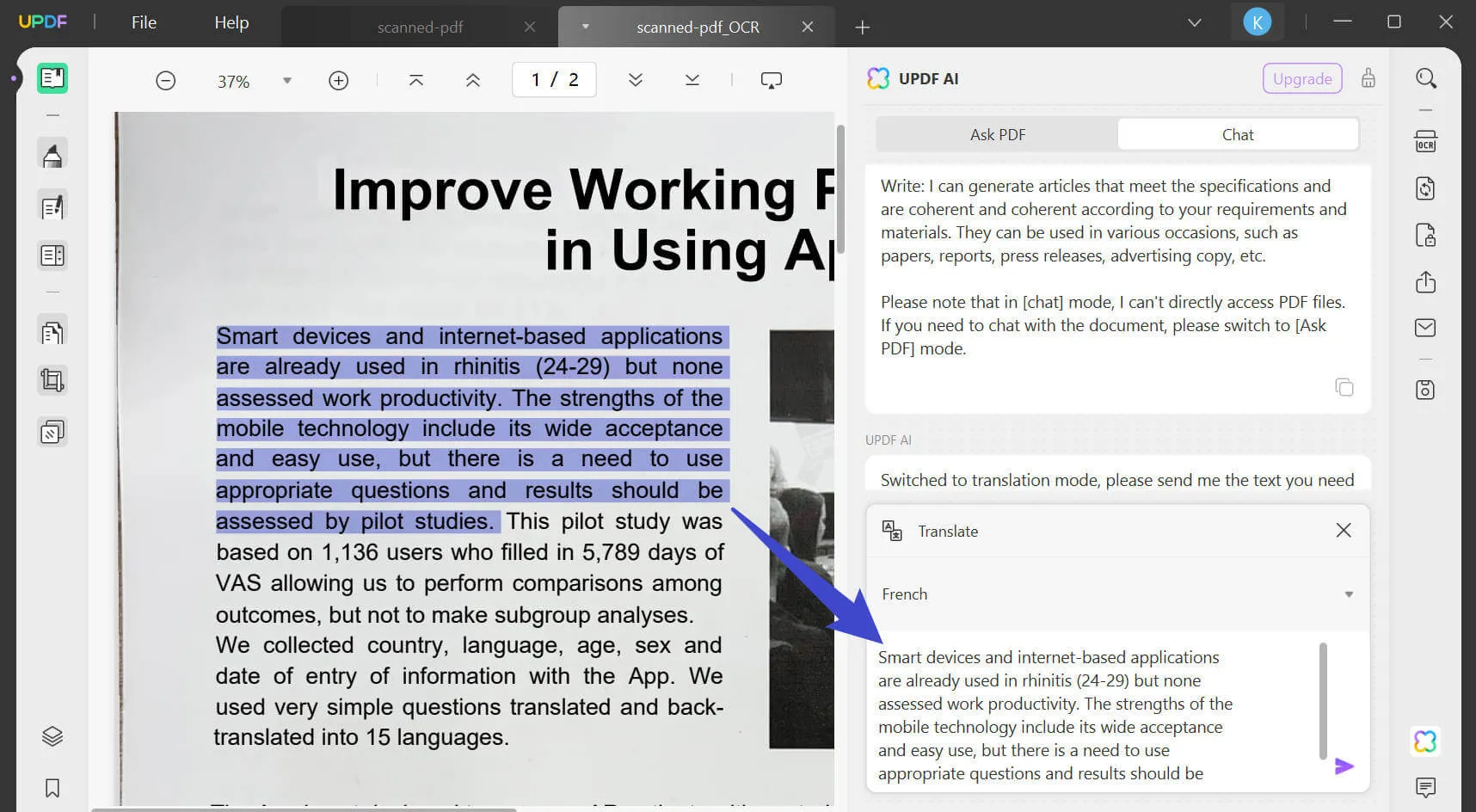Open the watermark and background tool
Screen dimensions: 1476x812
coord(52,432)
